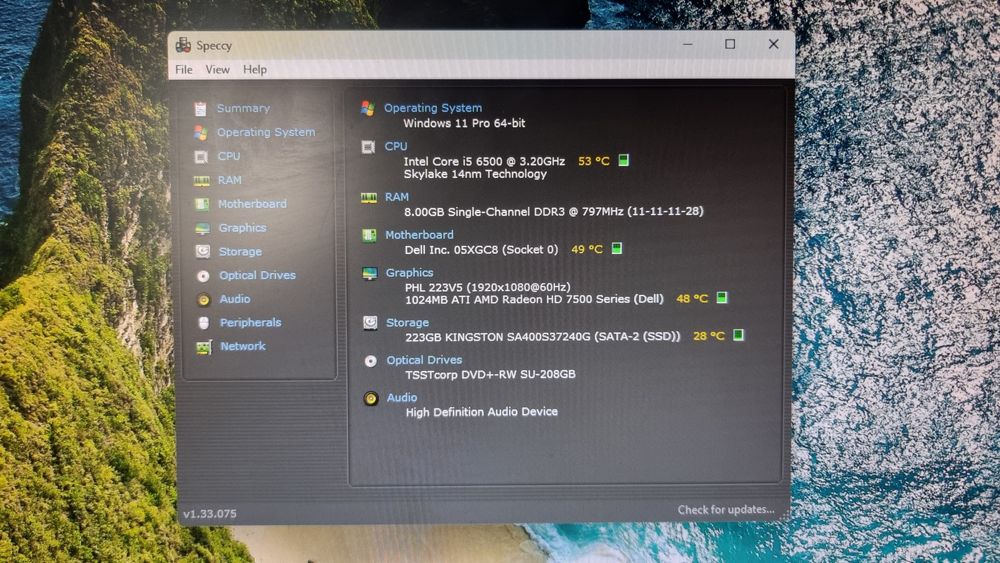
Task: Select the TSSTcorp DVD+-RW SU-208GB text
Action: pyautogui.click(x=490, y=374)
